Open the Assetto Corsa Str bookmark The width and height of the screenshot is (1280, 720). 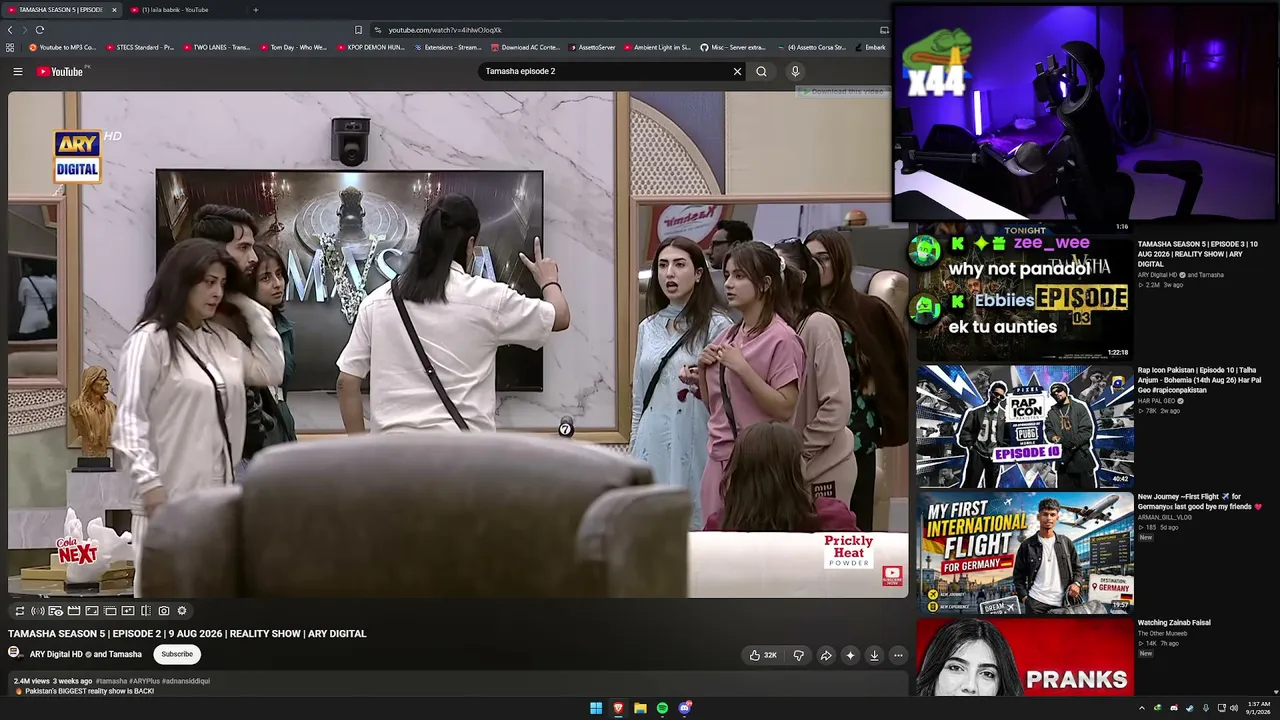coord(810,47)
